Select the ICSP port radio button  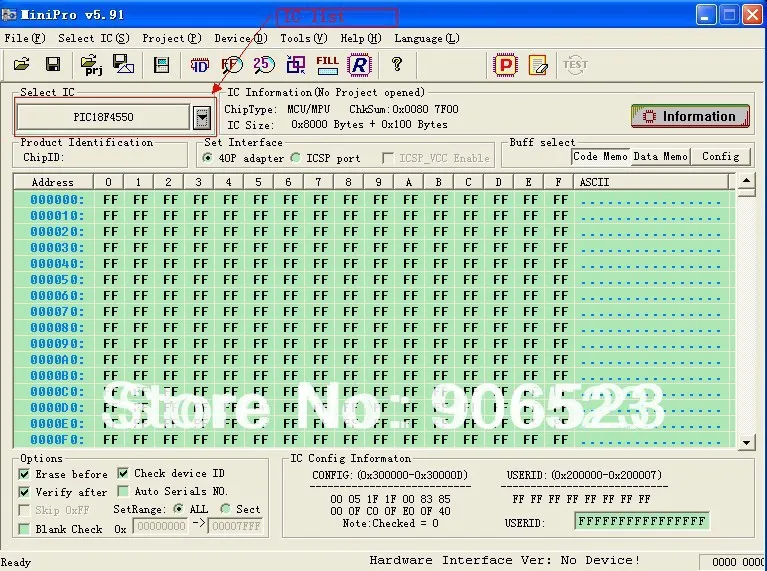295,158
